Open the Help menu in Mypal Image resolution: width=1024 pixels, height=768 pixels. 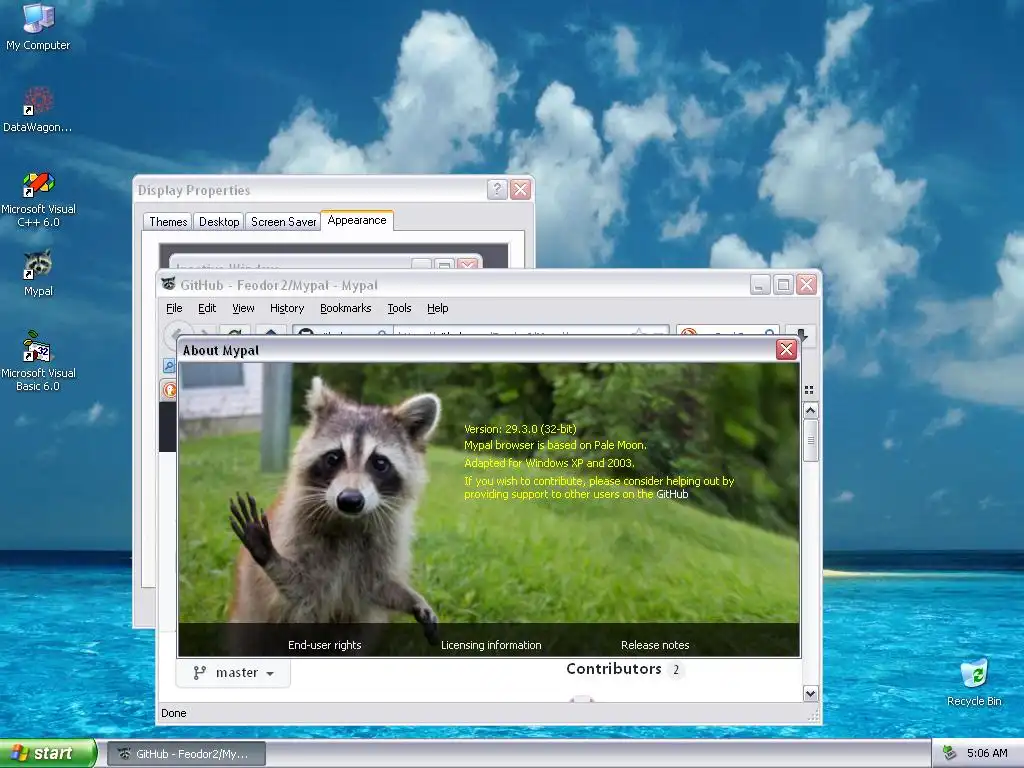[x=438, y=308]
